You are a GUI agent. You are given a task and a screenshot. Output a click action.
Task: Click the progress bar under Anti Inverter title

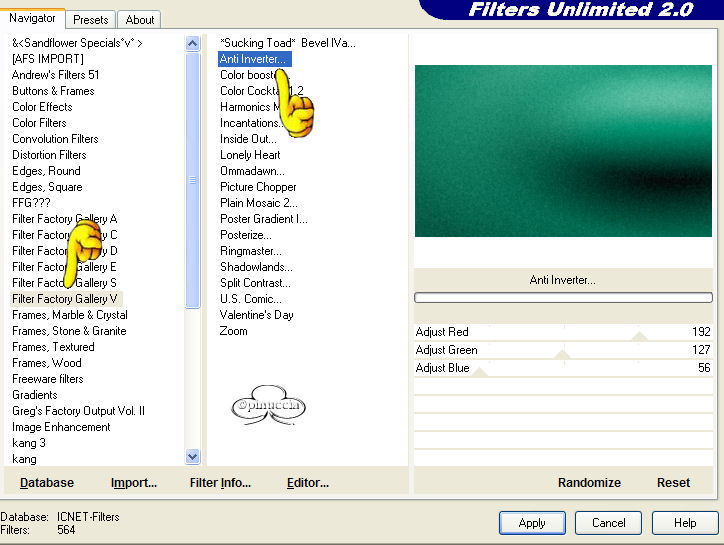tap(563, 298)
